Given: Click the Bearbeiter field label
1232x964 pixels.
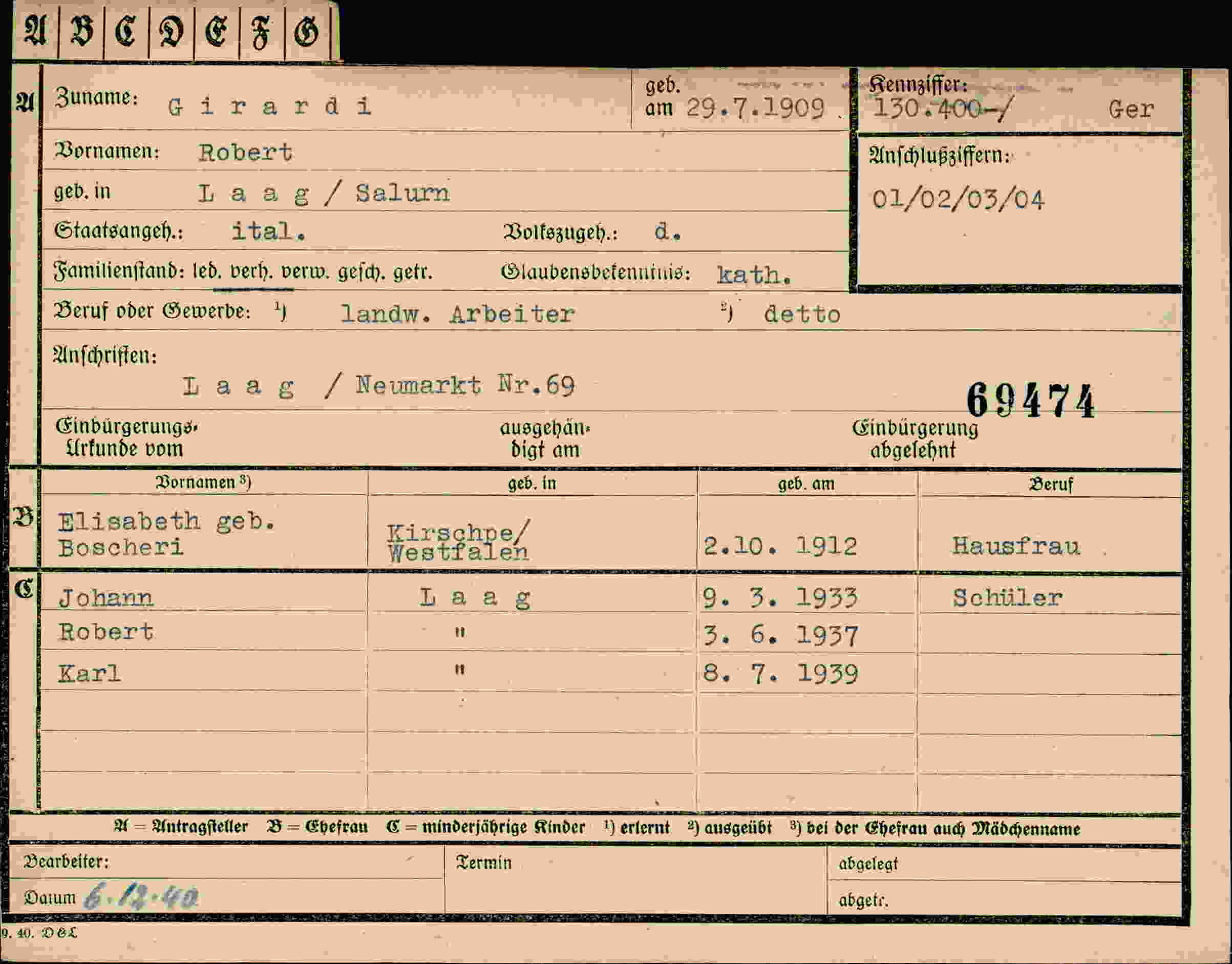Looking at the screenshot, I should [x=66, y=862].
